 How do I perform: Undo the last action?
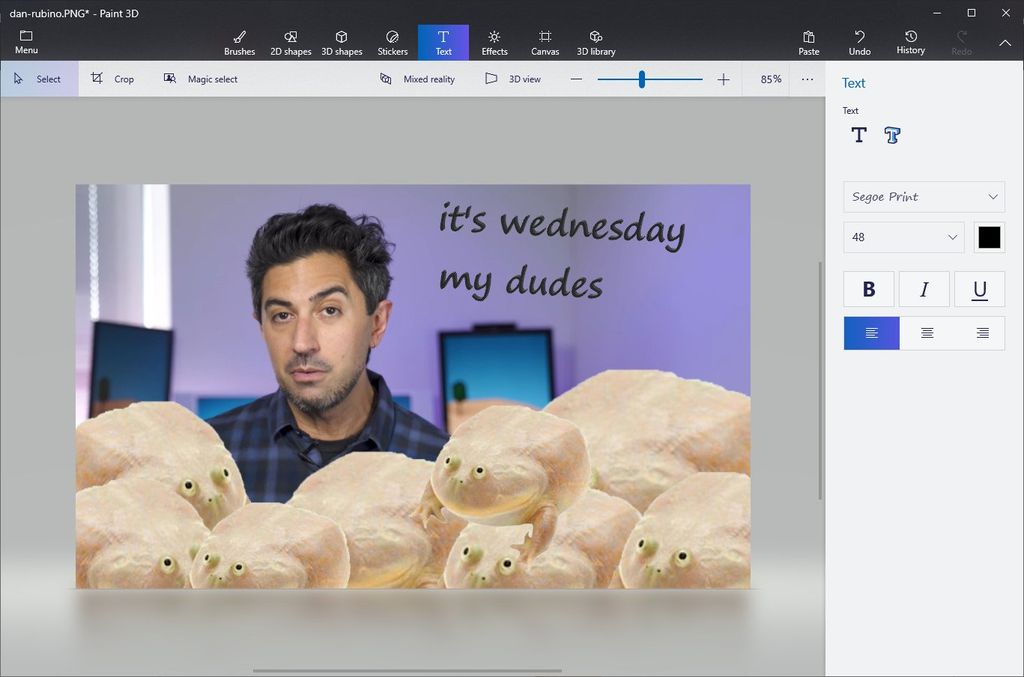tap(859, 41)
